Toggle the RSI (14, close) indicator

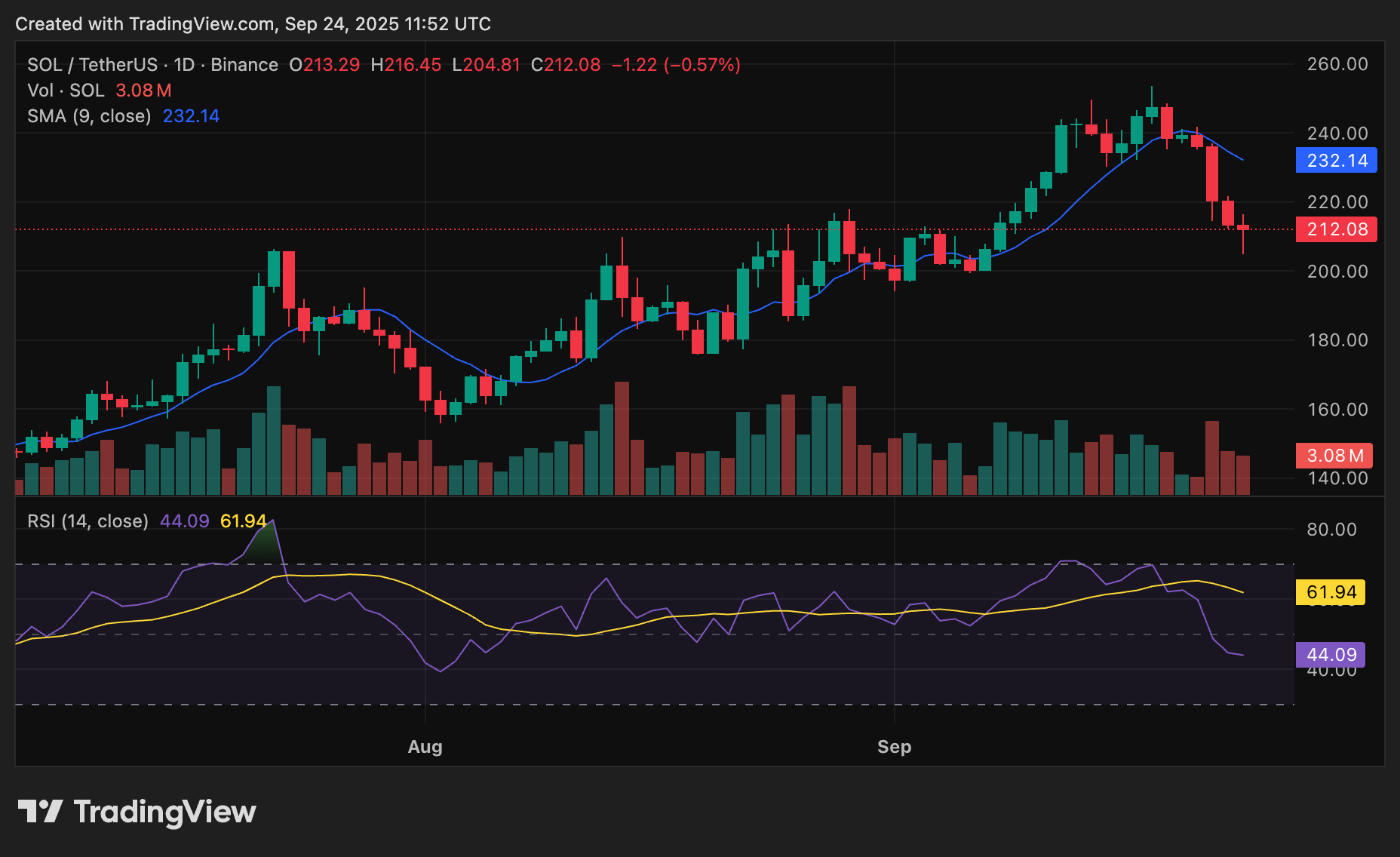pos(87,521)
